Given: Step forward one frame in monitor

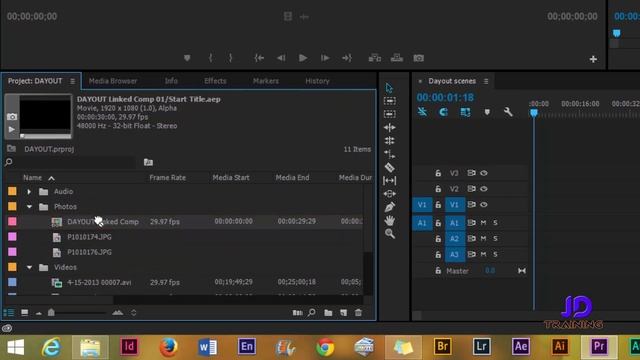Looking at the screenshot, I should tap(325, 58).
